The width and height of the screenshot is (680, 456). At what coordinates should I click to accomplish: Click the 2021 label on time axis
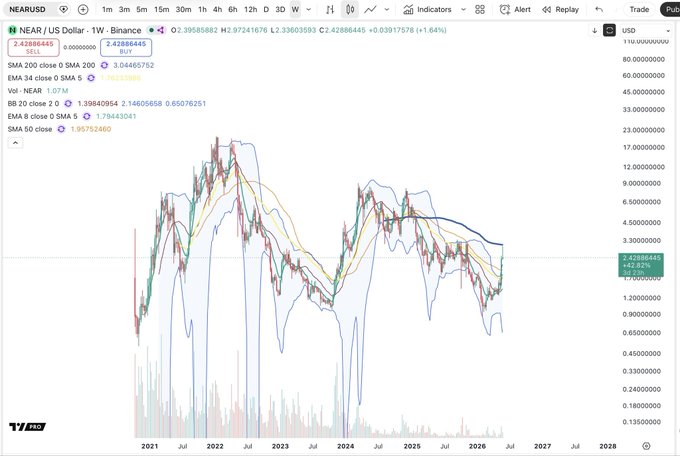(x=150, y=446)
